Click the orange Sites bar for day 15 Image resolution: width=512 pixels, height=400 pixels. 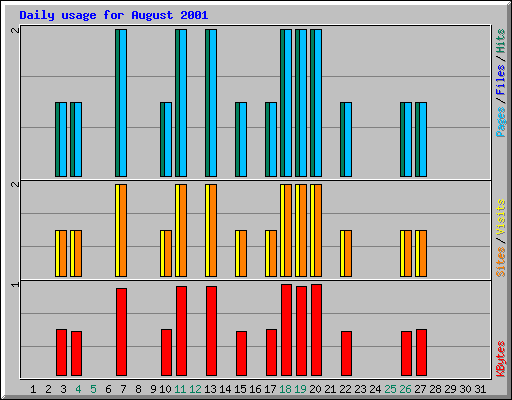(x=243, y=253)
